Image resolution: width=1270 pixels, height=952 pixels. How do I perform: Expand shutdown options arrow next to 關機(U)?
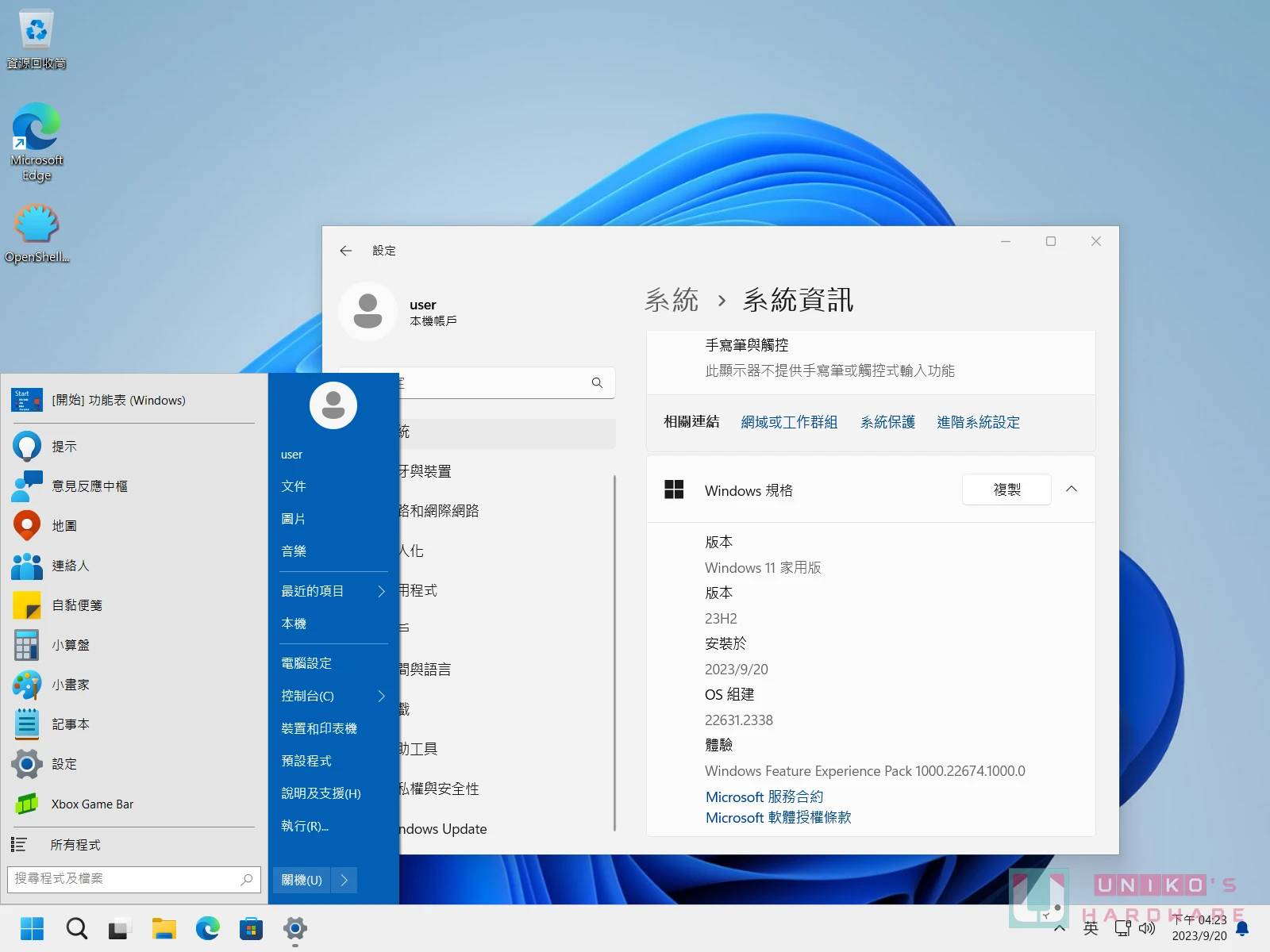344,880
